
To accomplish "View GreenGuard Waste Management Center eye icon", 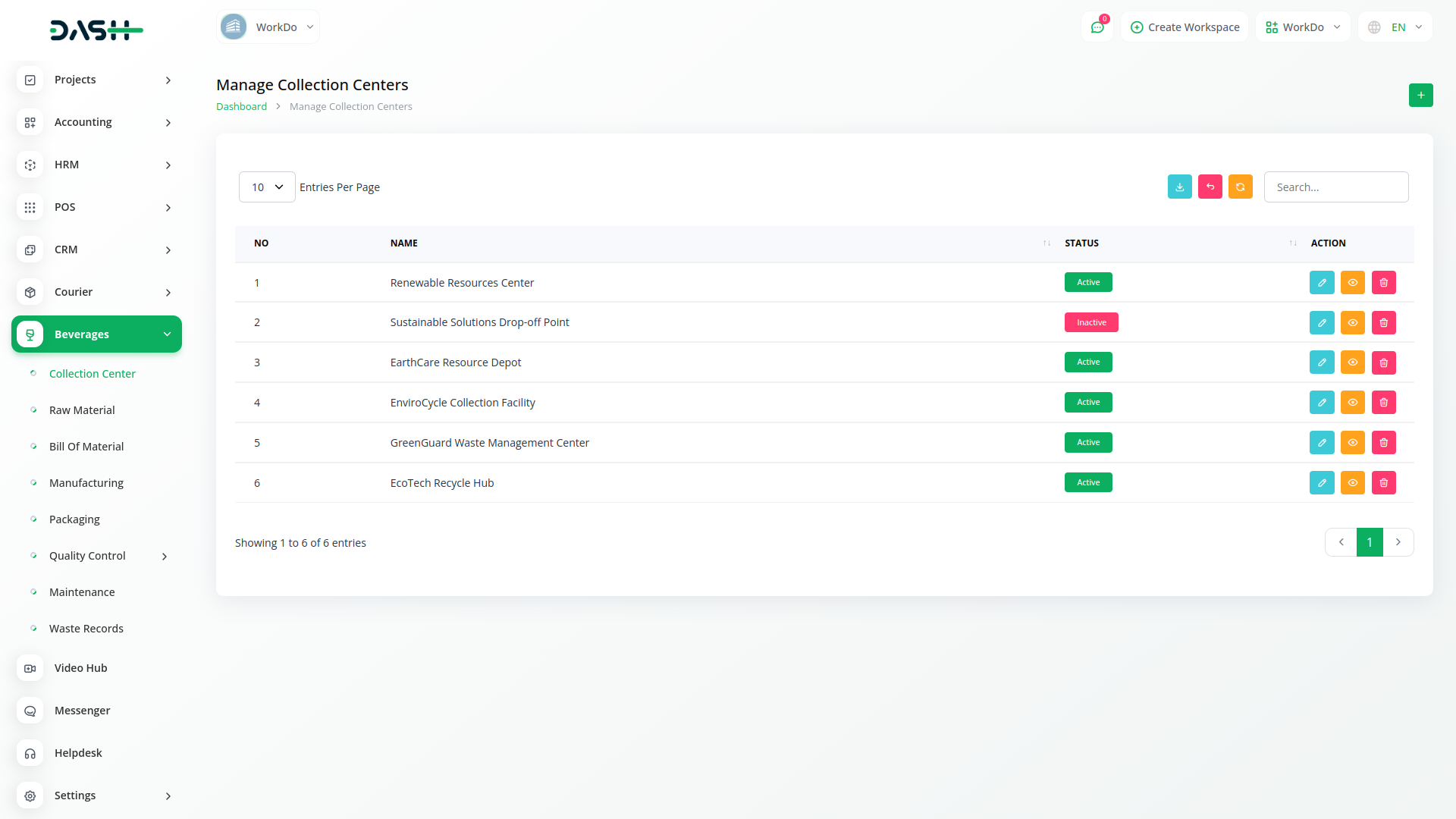I will pos(1352,442).
